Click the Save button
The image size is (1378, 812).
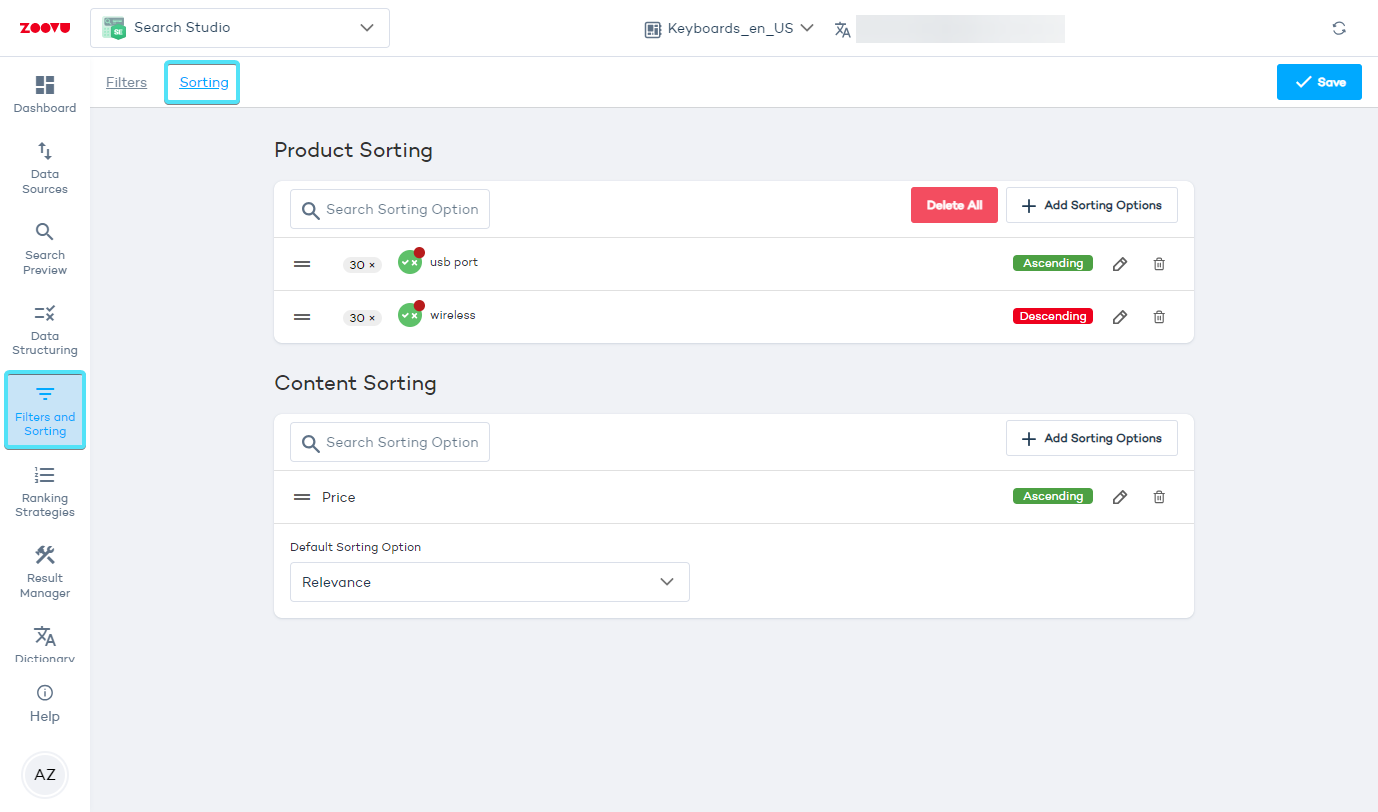(x=1319, y=82)
